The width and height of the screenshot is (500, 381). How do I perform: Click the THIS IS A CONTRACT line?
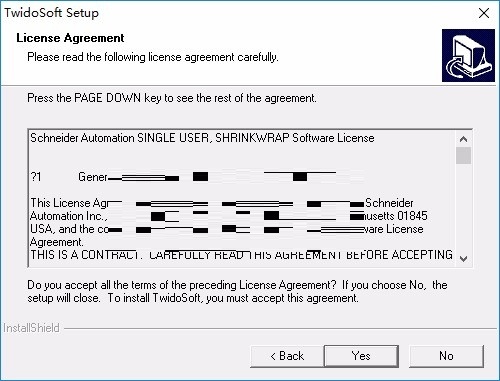coord(241,255)
